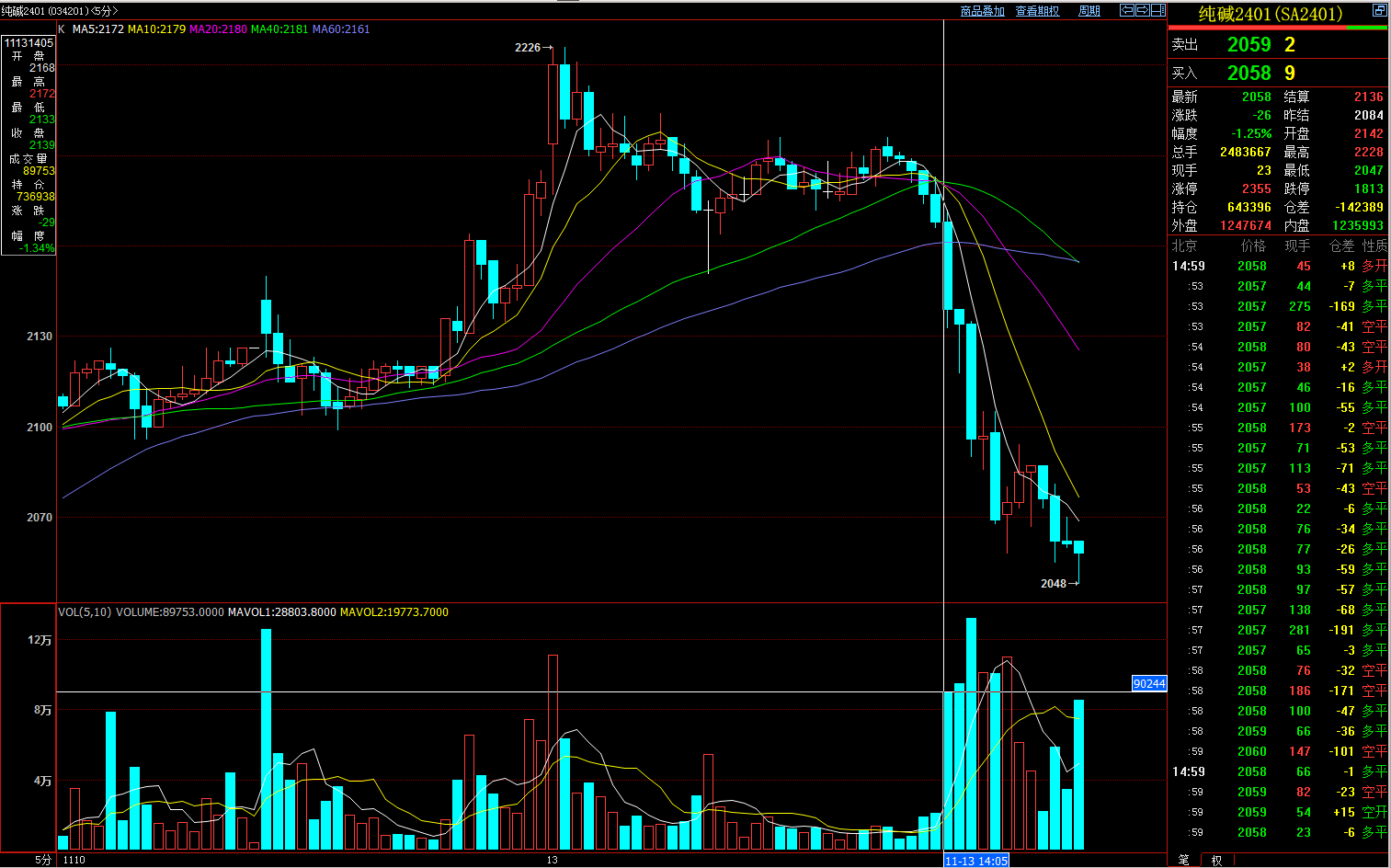This screenshot has width=1391, height=868.
Task: Click the 2048 low price annotation
Action: pyautogui.click(x=1054, y=584)
